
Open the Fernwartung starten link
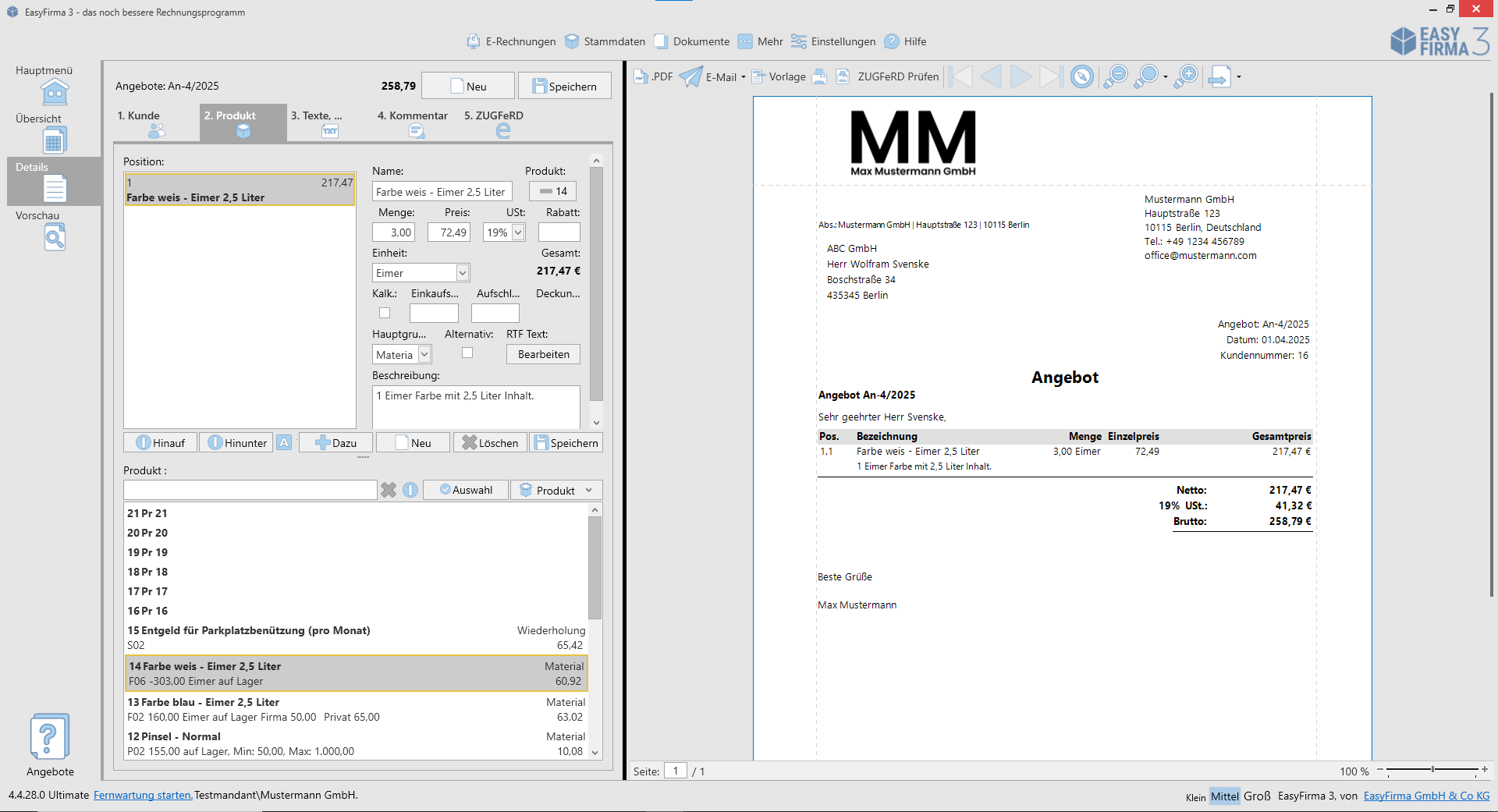click(x=143, y=796)
